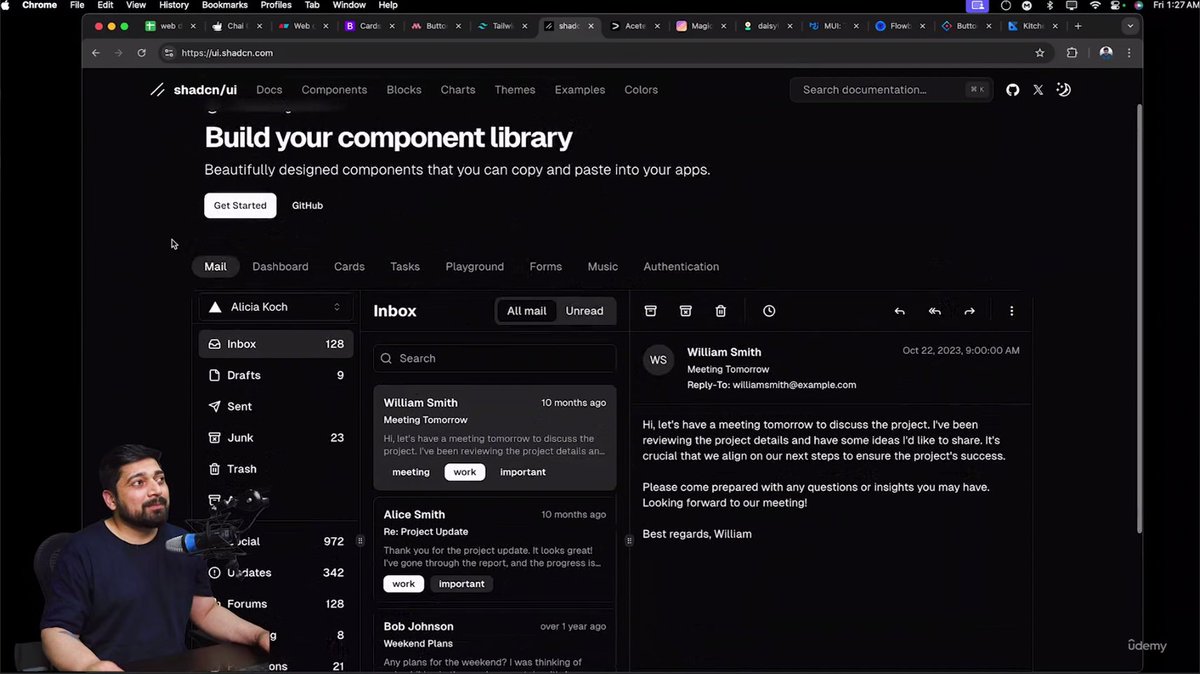Open Themes in the site navigation
Image resolution: width=1200 pixels, height=674 pixels.
pos(515,90)
